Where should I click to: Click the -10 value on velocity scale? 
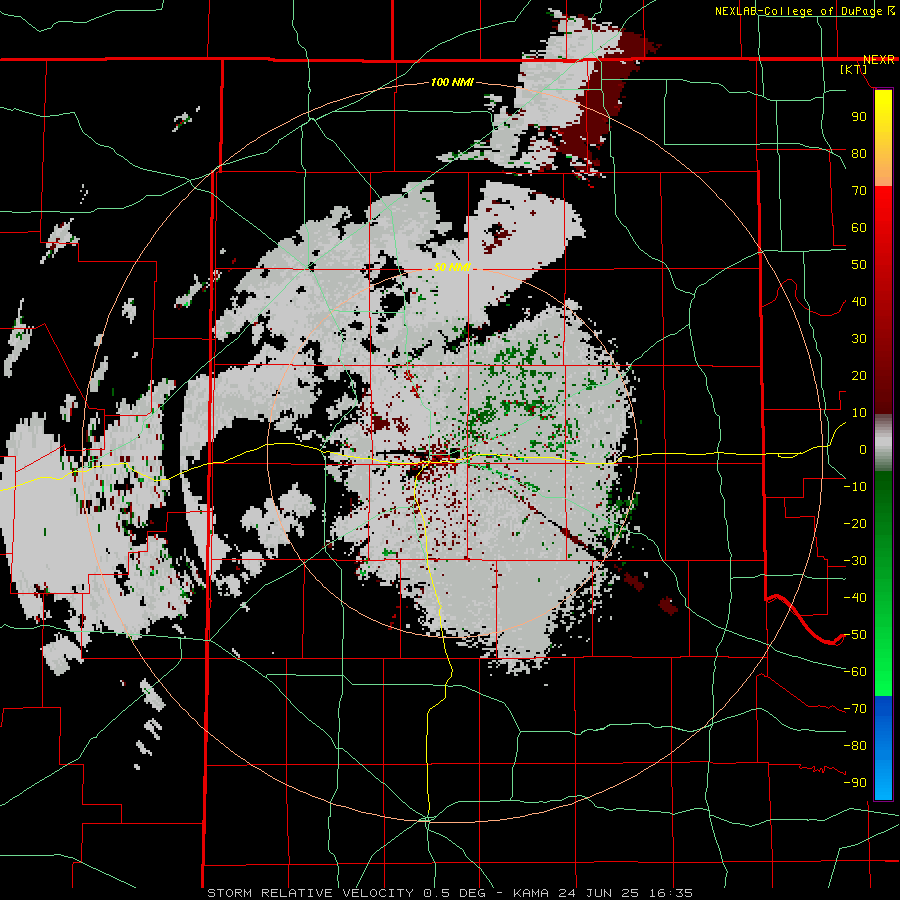[x=855, y=487]
